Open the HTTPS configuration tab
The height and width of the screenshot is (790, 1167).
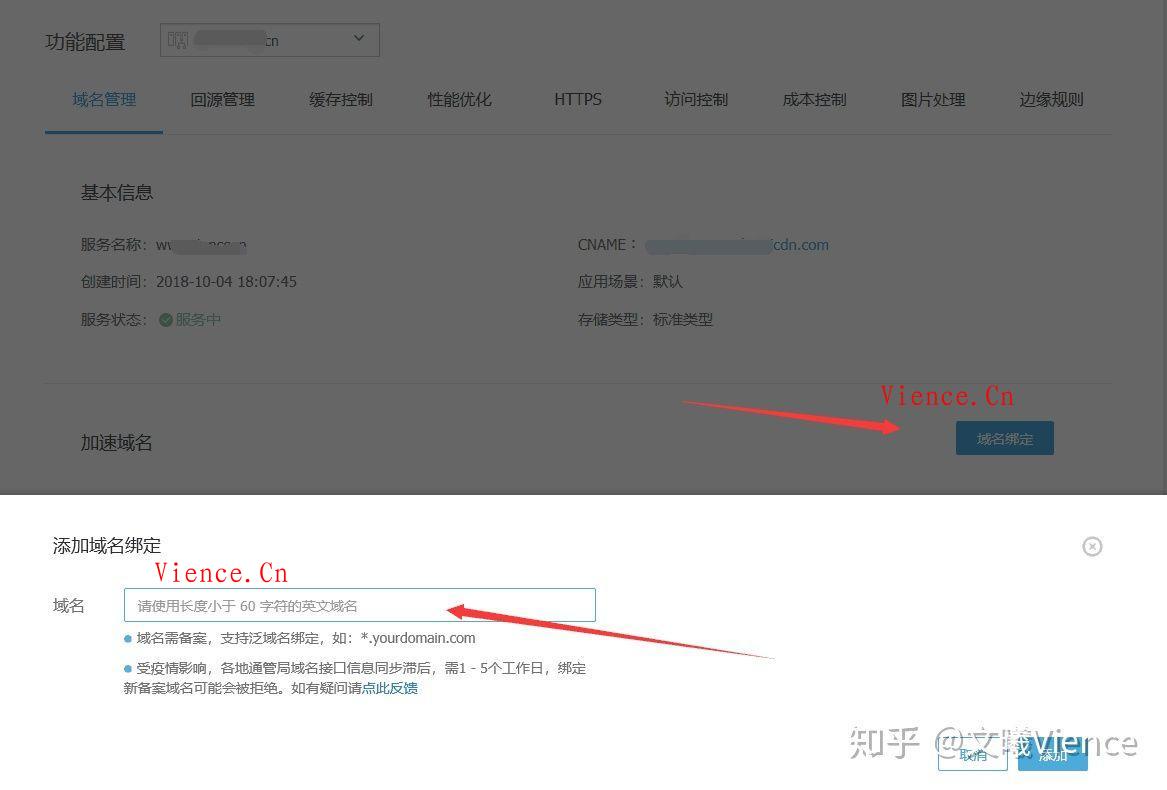coord(577,99)
